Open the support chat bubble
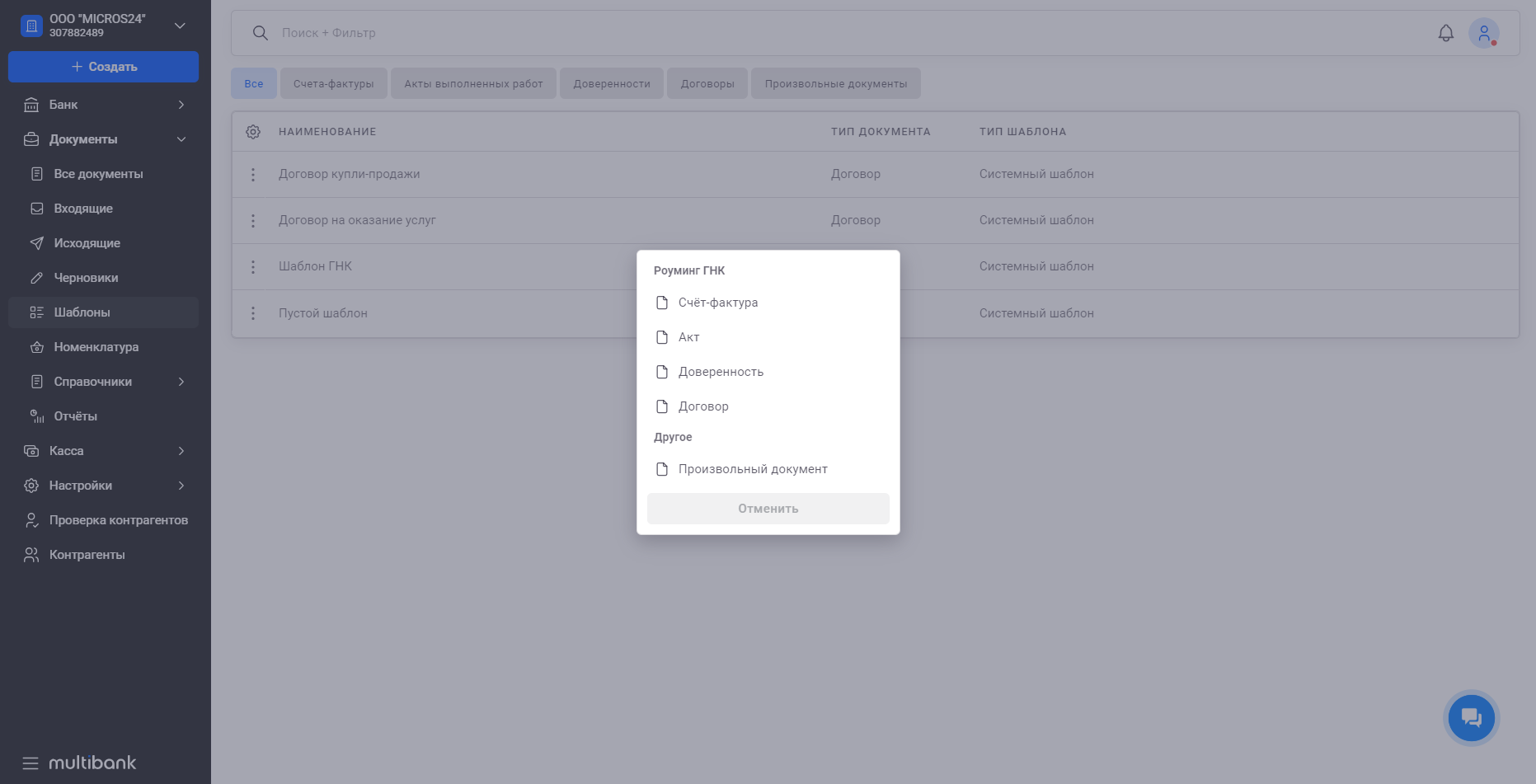 (1471, 717)
